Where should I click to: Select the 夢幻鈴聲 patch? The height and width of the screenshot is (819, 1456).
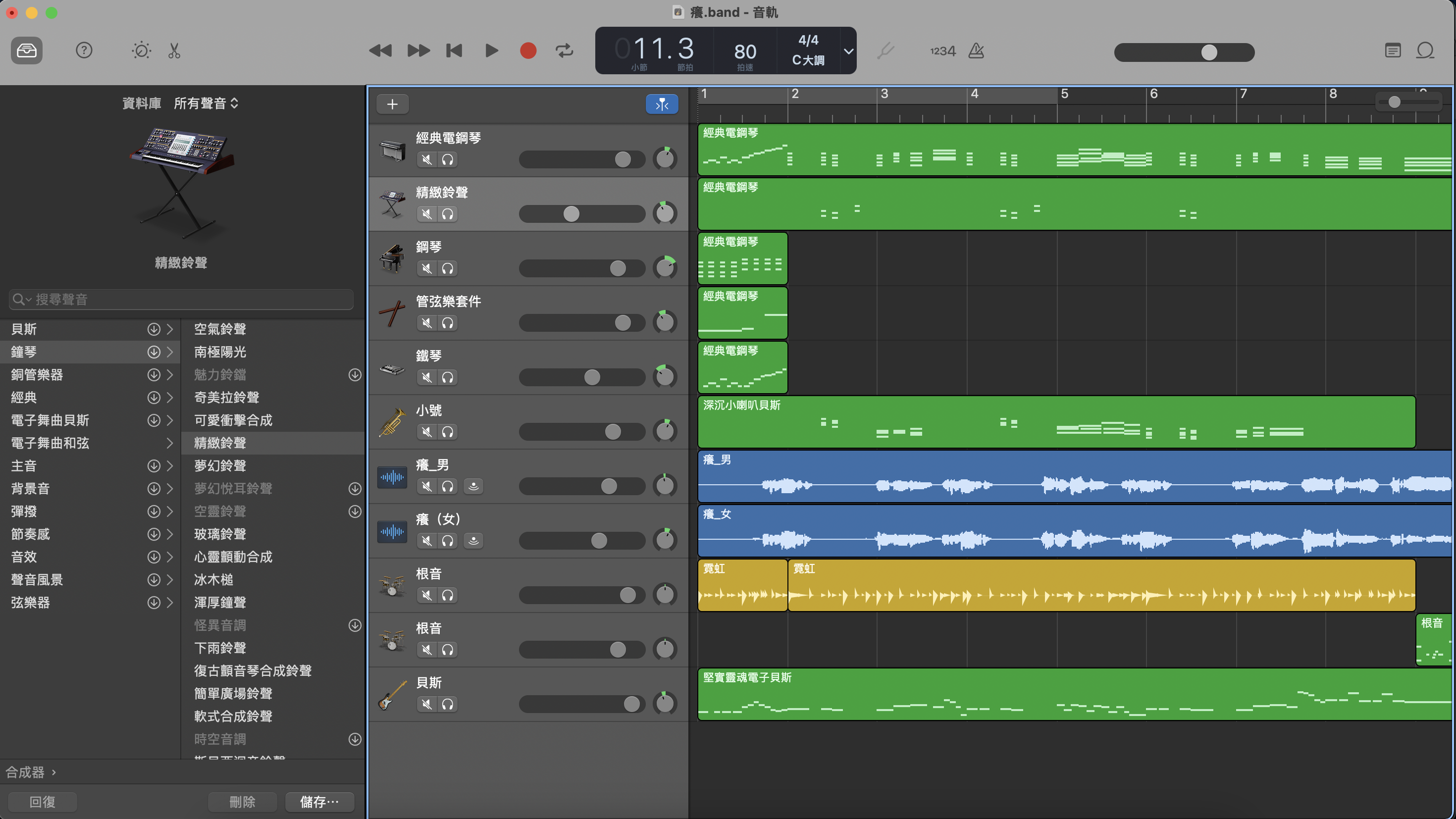(220, 466)
